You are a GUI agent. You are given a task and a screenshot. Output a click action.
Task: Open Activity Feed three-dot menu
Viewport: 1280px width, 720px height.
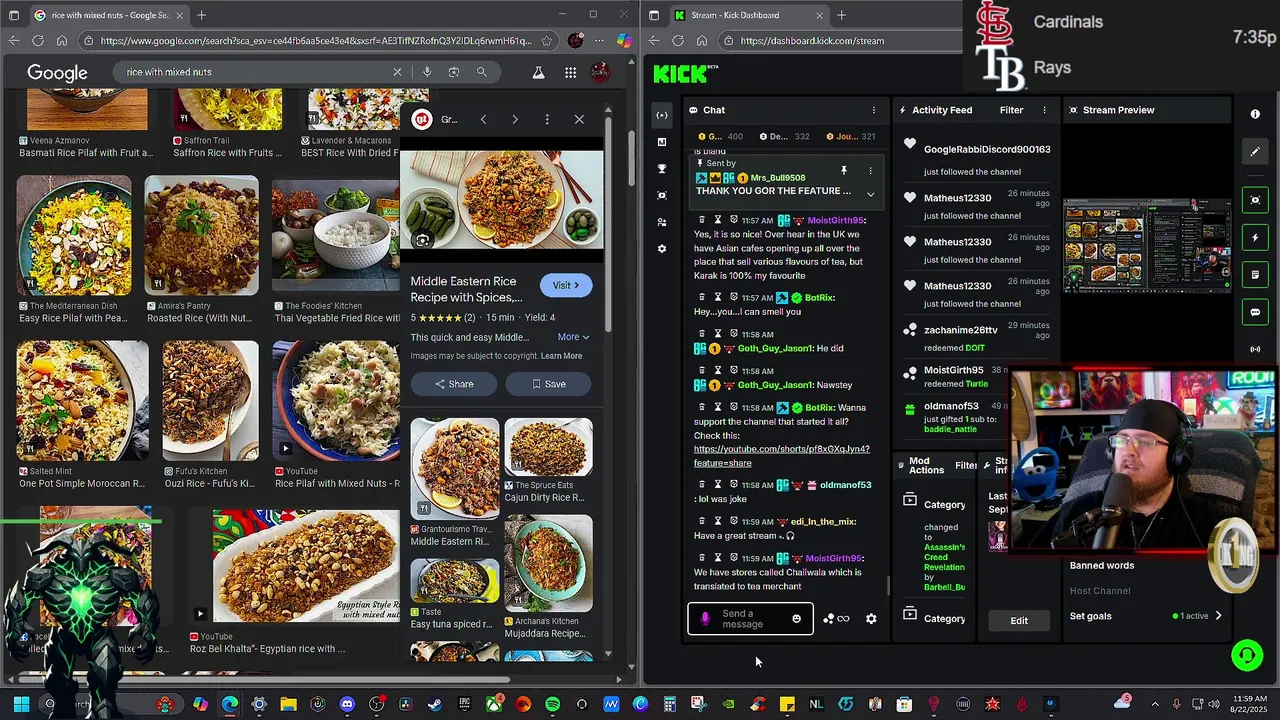(x=1045, y=110)
